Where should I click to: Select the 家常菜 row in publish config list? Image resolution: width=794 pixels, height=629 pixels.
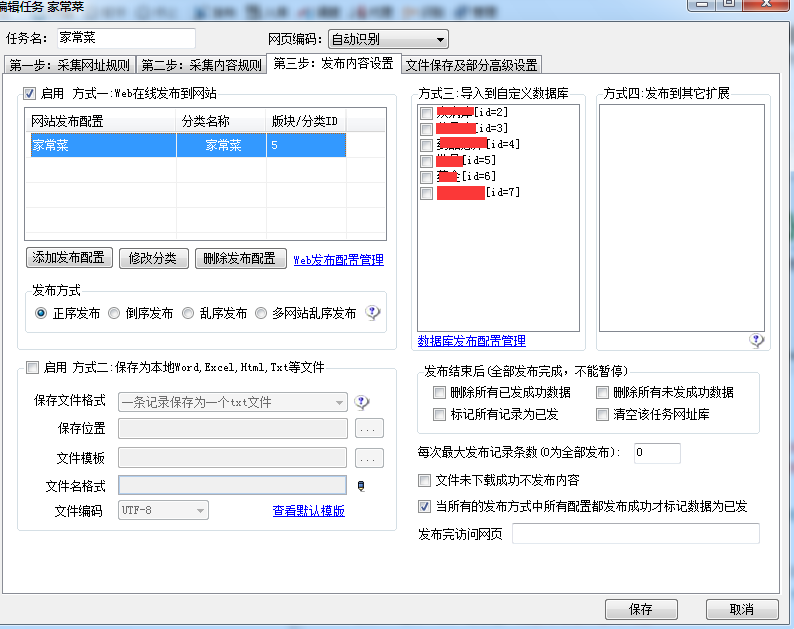tap(187, 145)
